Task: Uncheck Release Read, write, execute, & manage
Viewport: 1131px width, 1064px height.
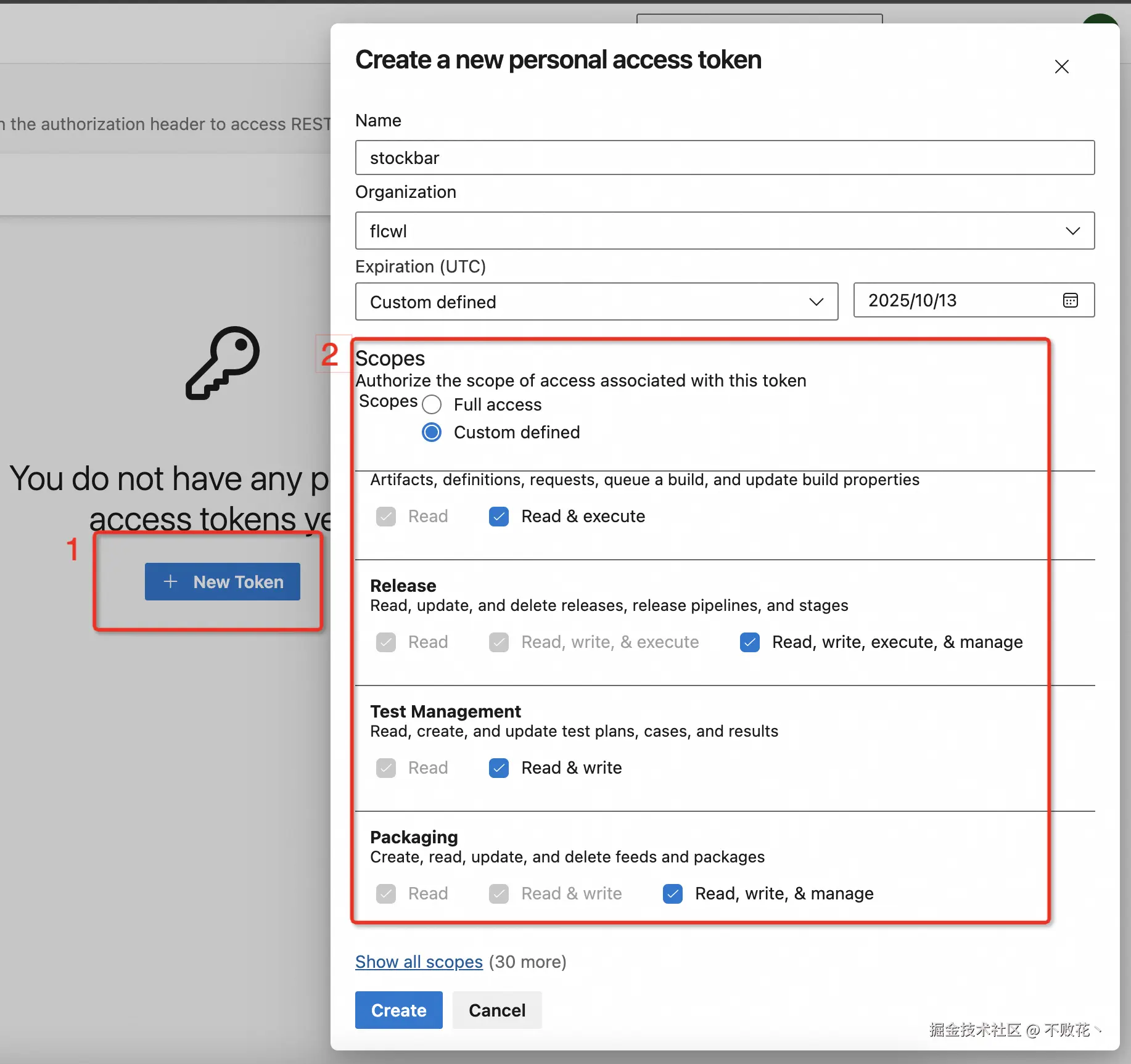Action: 750,642
